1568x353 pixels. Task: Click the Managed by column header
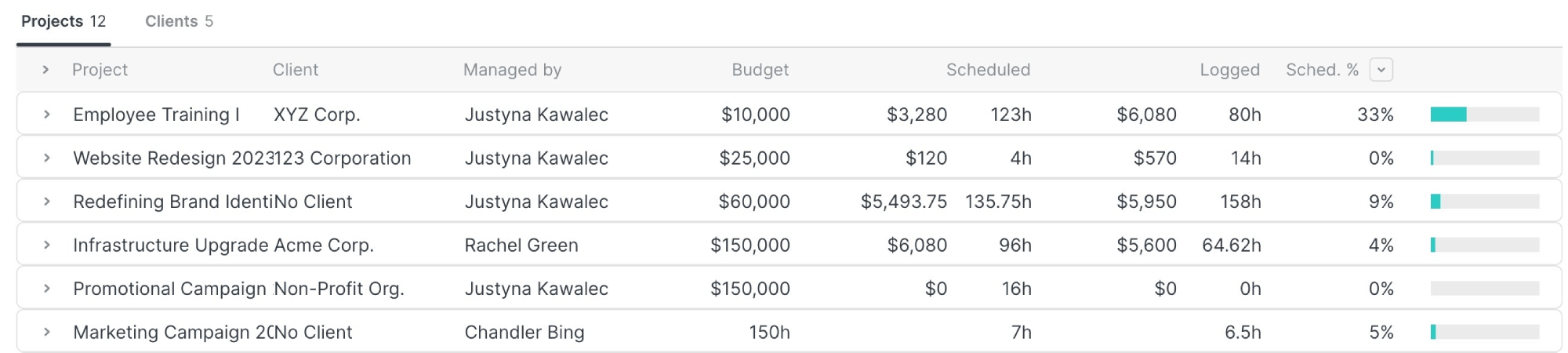(x=512, y=70)
